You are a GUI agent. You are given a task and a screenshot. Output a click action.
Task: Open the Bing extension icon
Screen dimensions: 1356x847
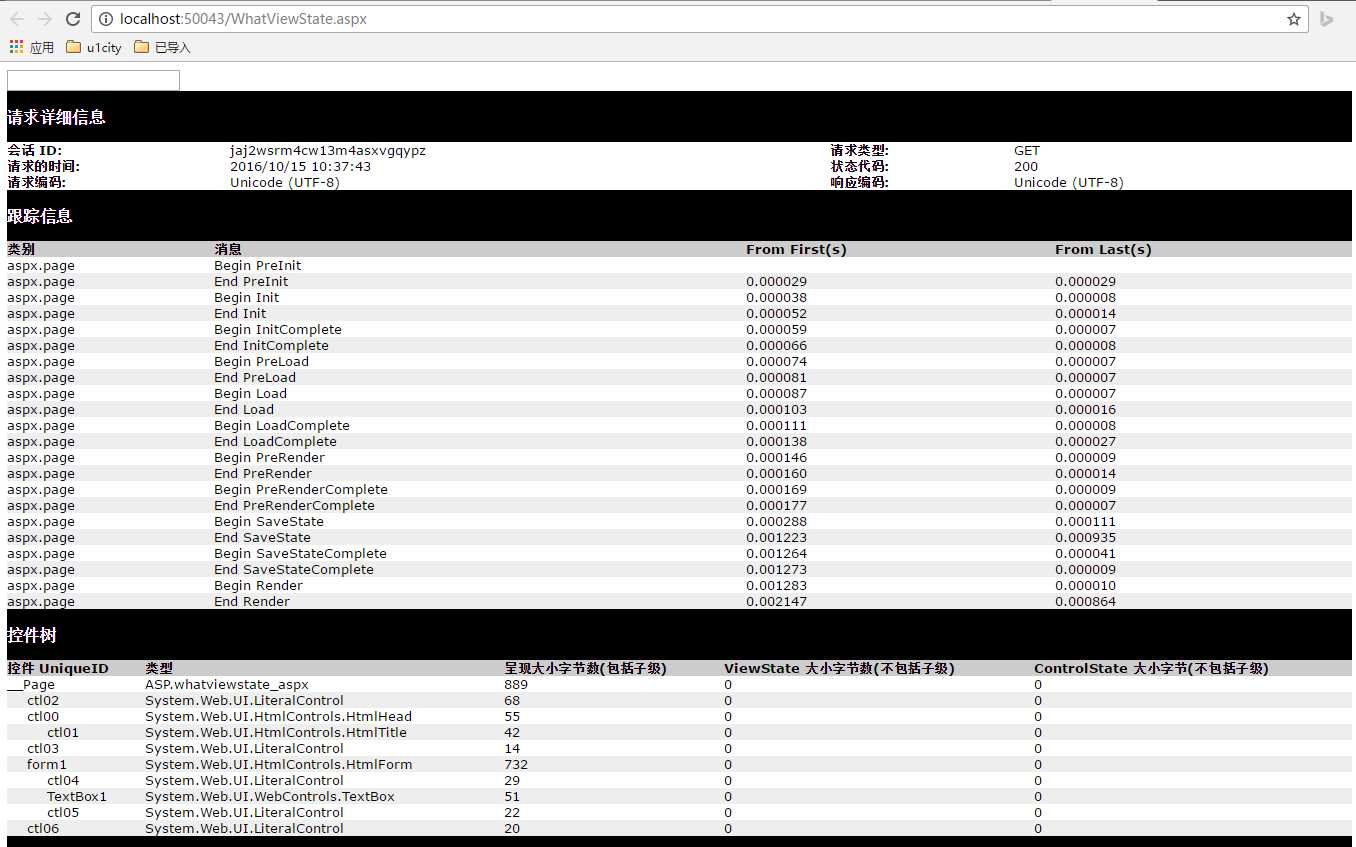point(1327,19)
